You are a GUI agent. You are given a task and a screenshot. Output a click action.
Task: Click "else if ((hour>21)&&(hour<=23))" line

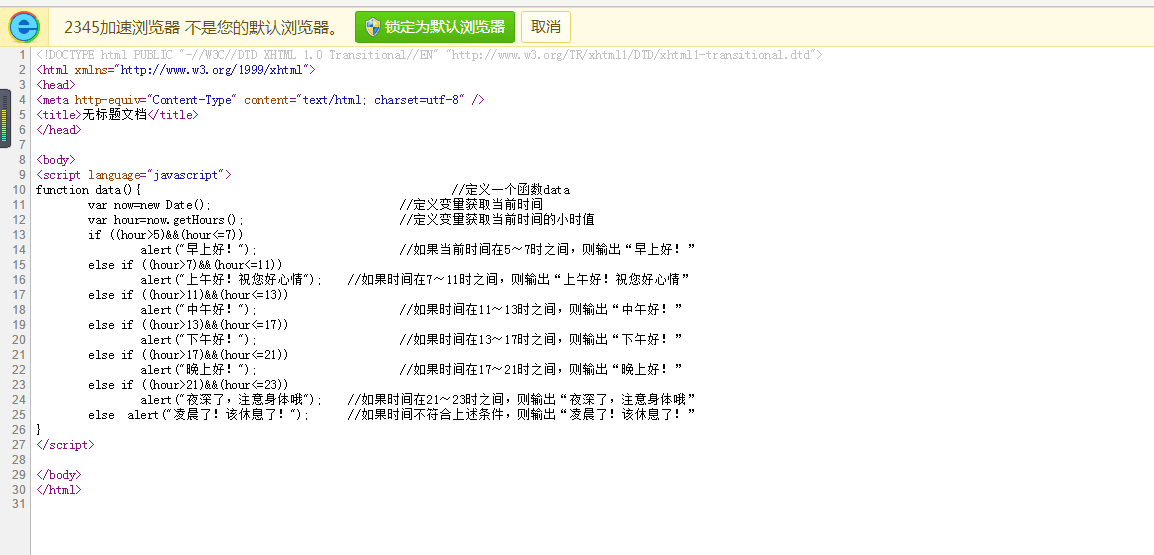188,384
